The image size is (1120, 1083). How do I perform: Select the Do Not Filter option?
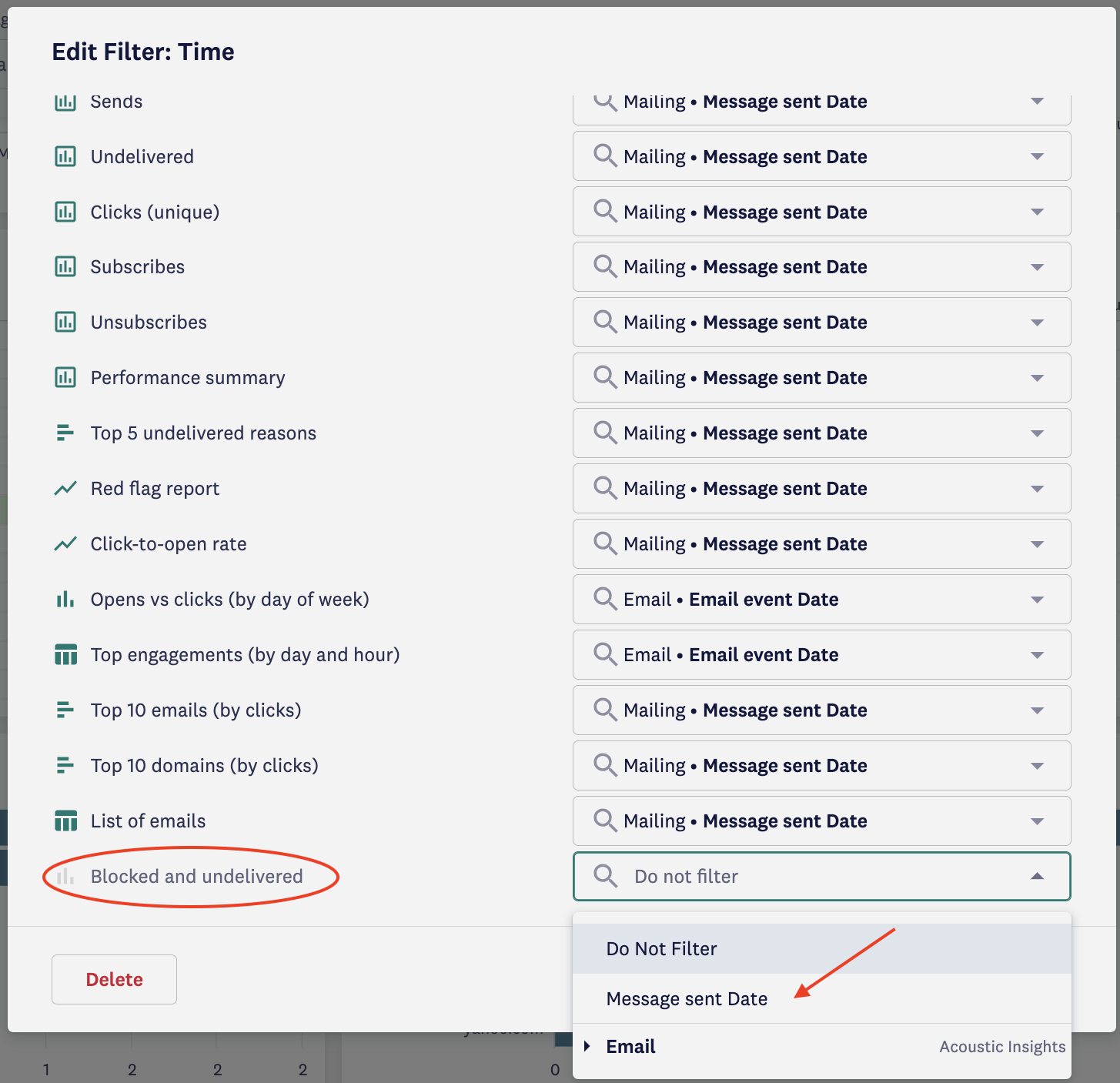[662, 949]
